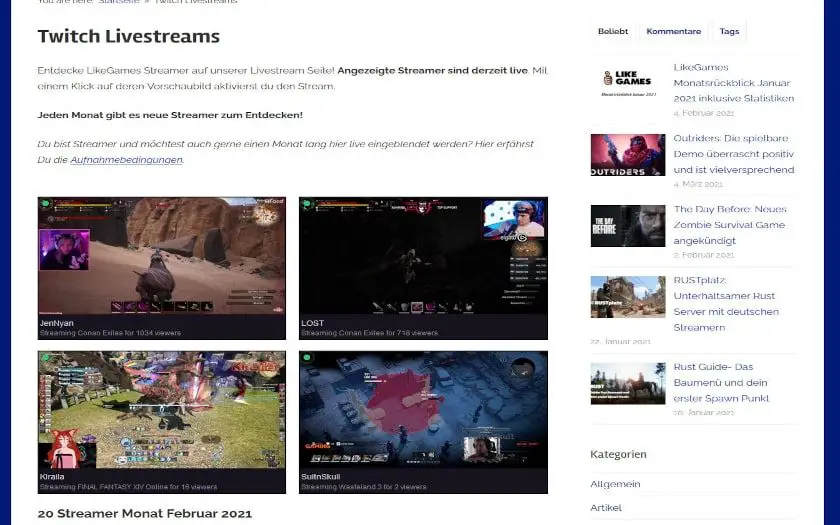840x525 pixels.
Task: Click the green live indicator on SultnSkull's stream
Action: tap(307, 358)
